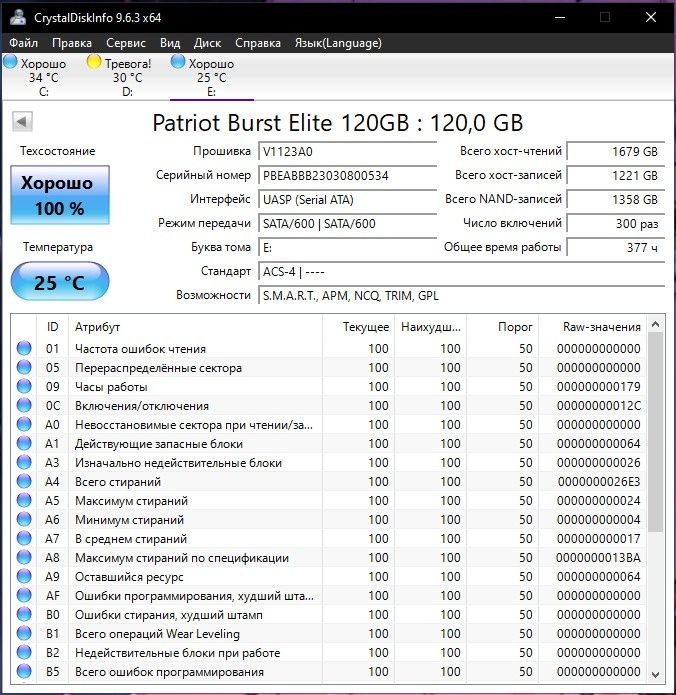Click status orb of attribute A7 row

point(24,539)
